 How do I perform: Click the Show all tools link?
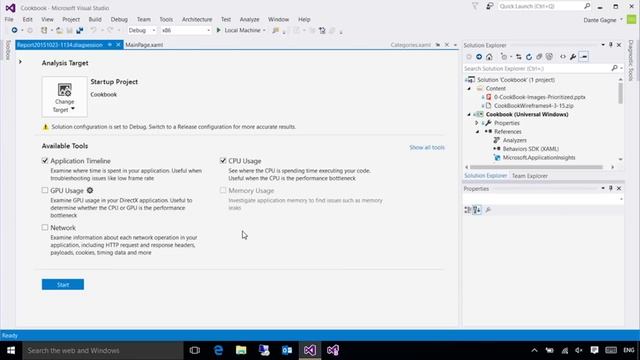(x=427, y=147)
